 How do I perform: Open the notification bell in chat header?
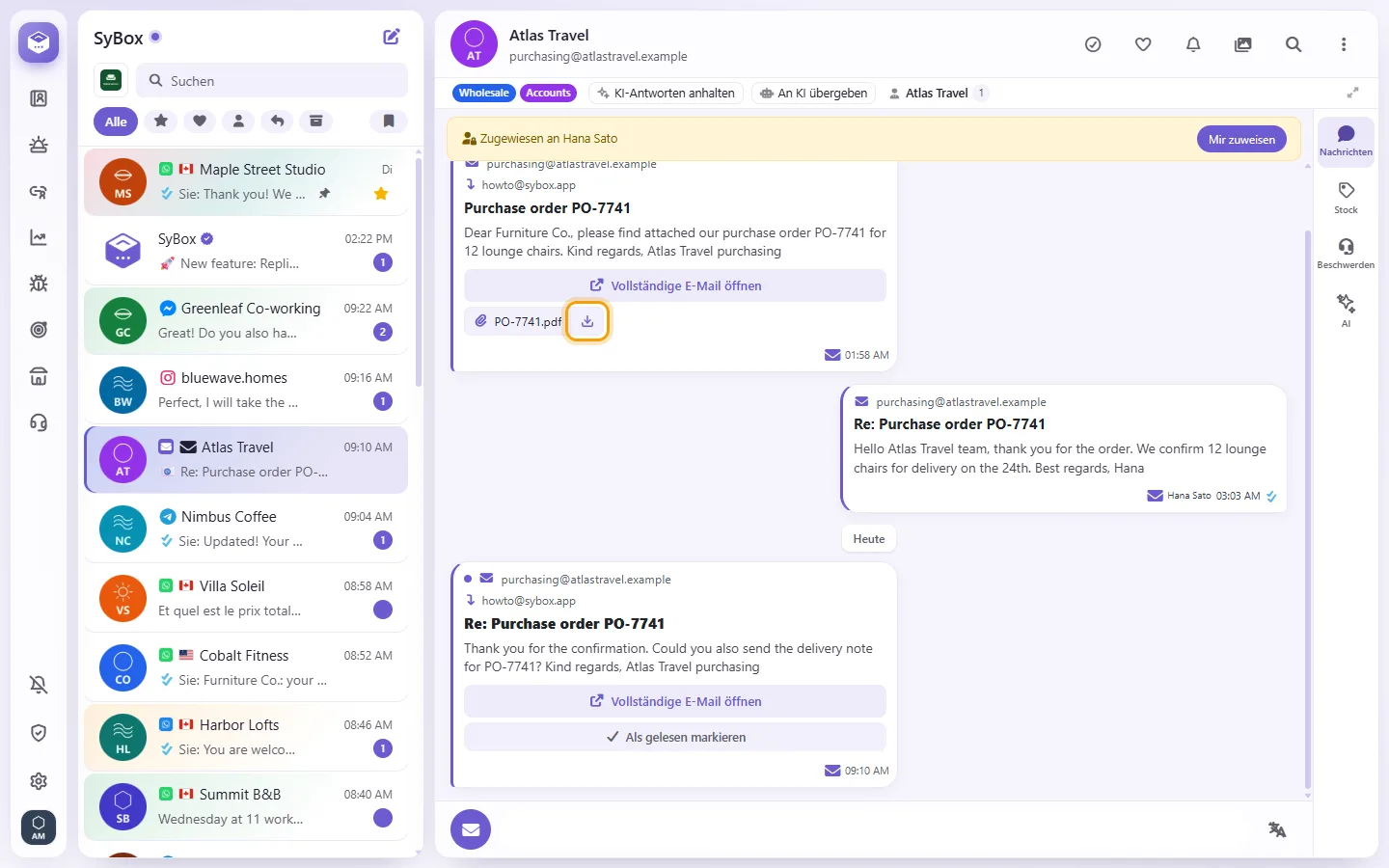coord(1193,44)
